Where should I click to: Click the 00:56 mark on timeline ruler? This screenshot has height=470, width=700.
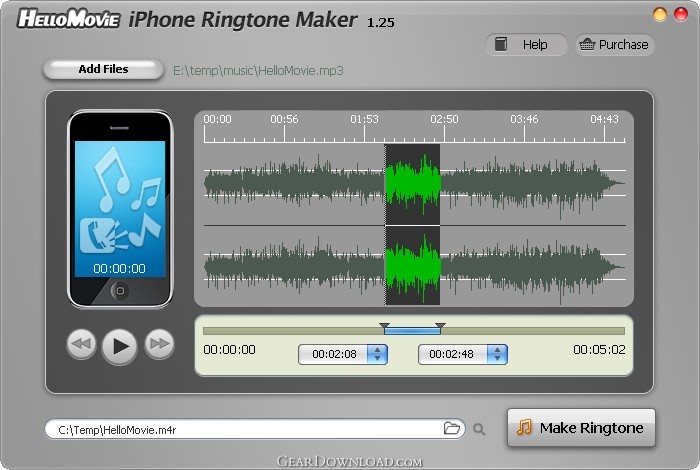coord(284,119)
